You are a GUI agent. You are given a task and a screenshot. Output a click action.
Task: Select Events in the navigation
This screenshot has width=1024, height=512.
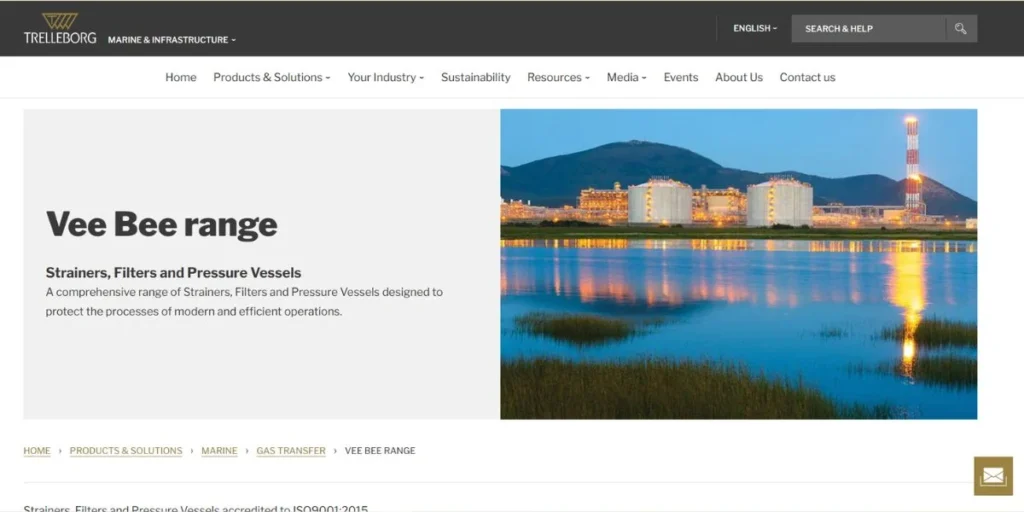point(681,77)
